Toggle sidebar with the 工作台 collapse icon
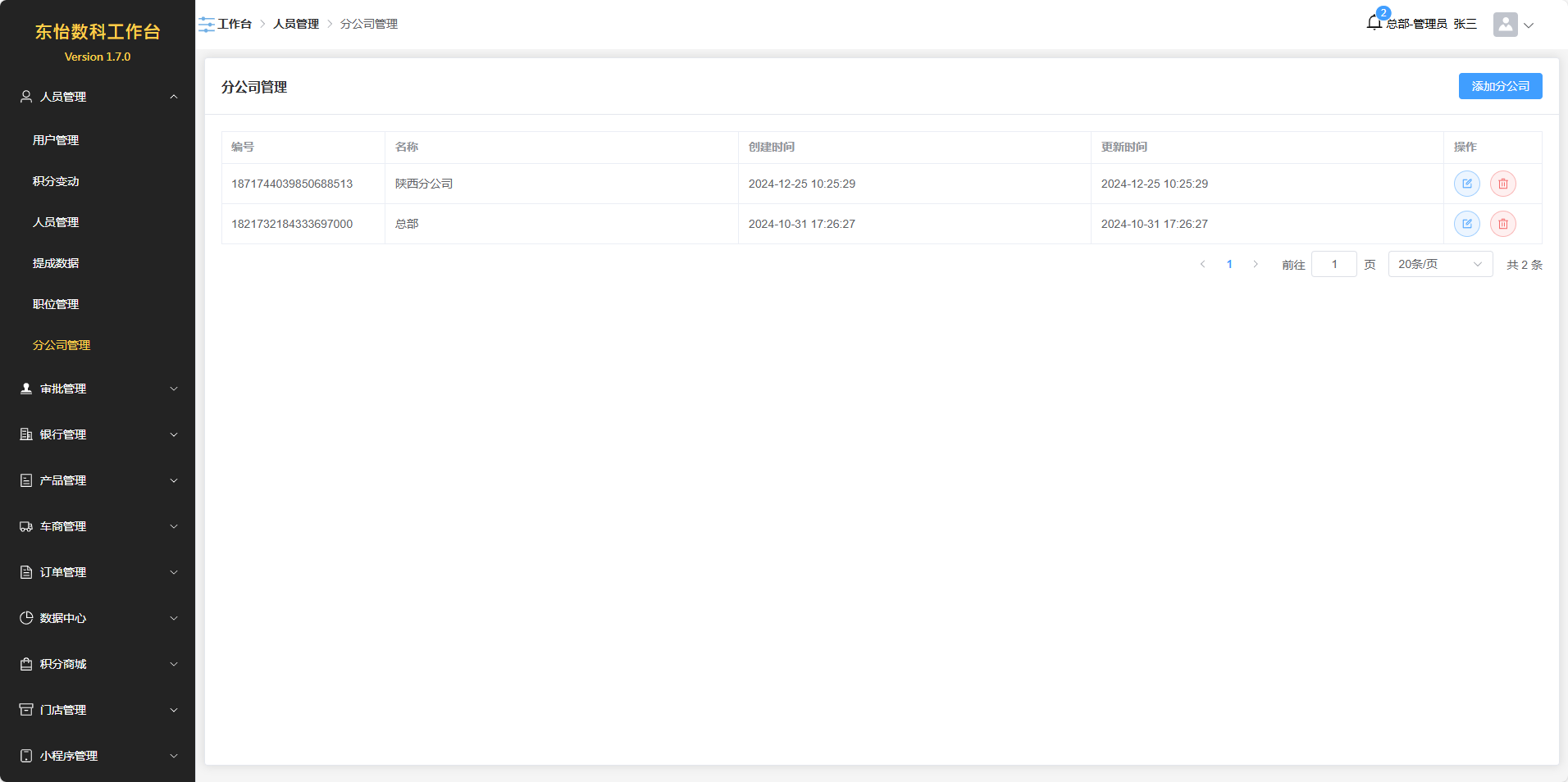The image size is (1568, 782). 206,25
